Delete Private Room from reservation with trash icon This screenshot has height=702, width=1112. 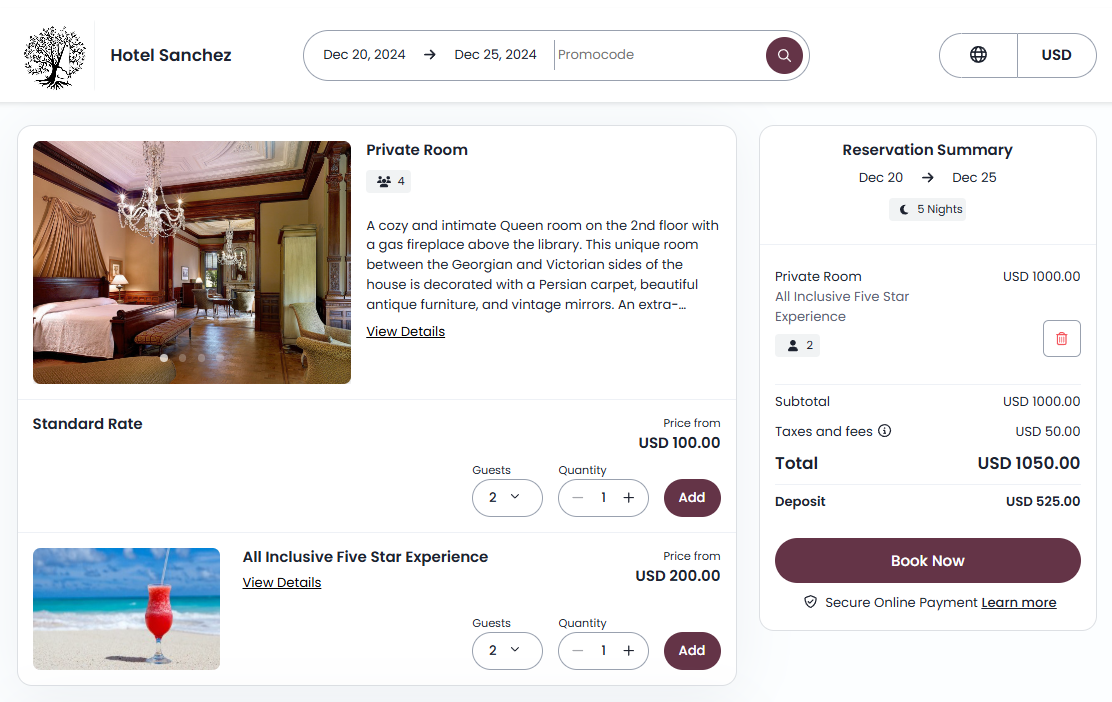[1061, 339]
